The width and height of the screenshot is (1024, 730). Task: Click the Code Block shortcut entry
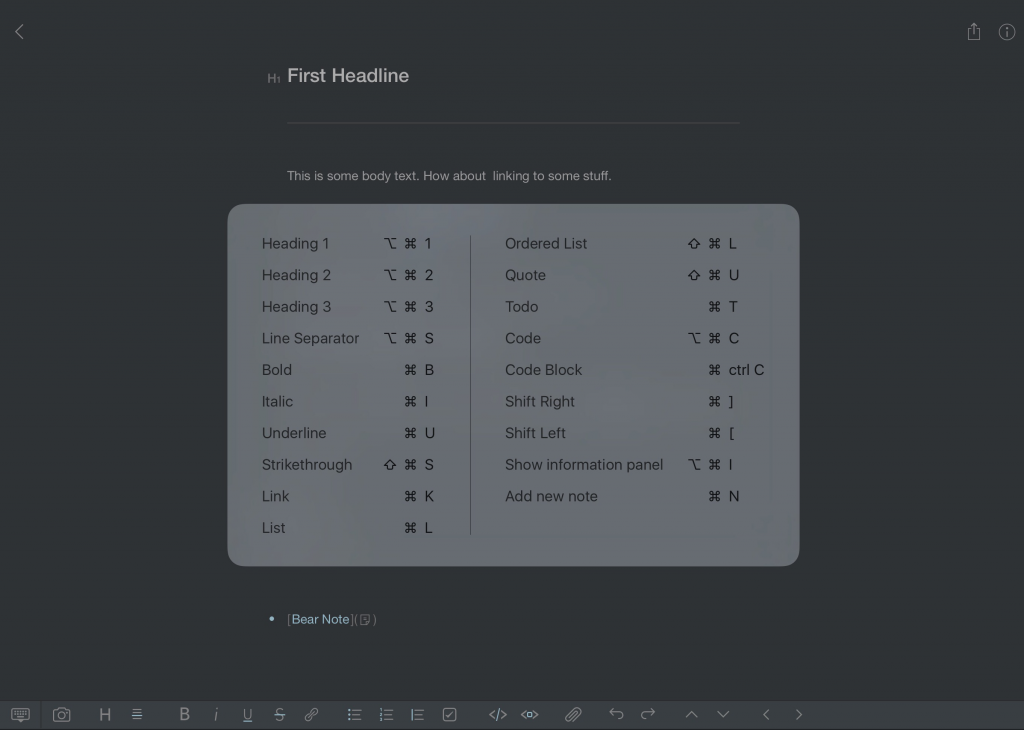tap(634, 370)
